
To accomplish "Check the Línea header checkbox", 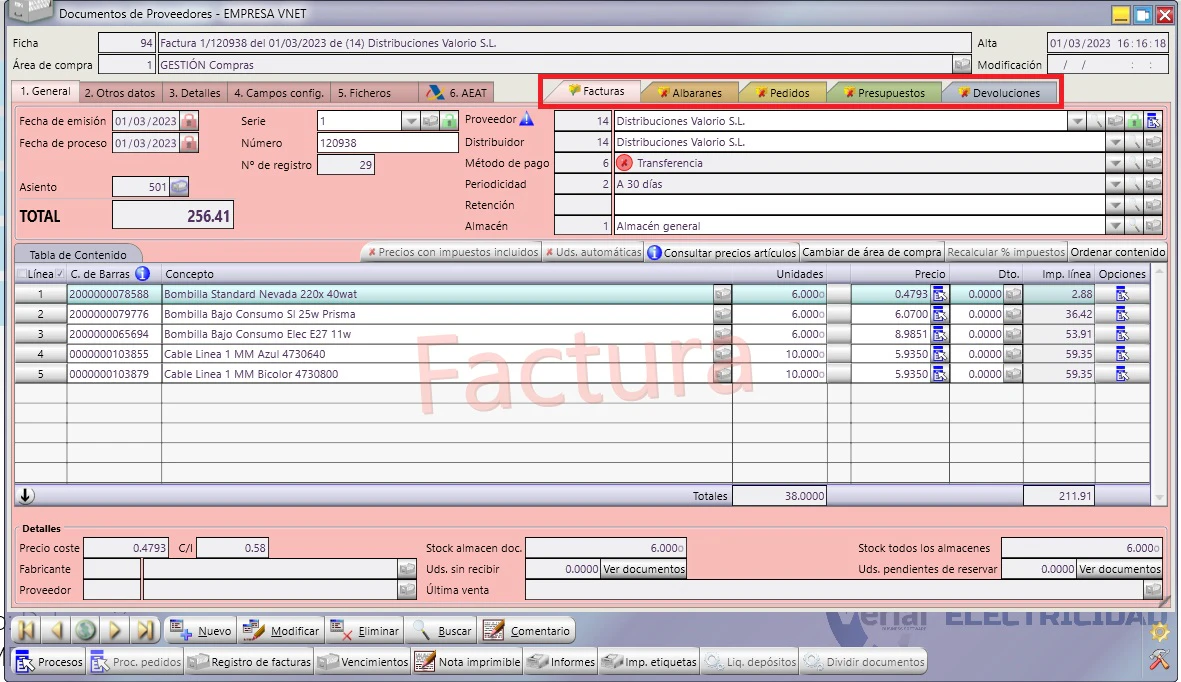I will click(22, 274).
